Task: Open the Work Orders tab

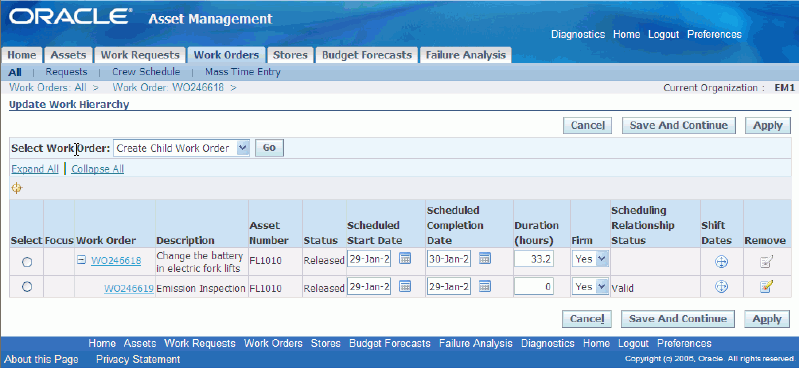Action: point(226,55)
